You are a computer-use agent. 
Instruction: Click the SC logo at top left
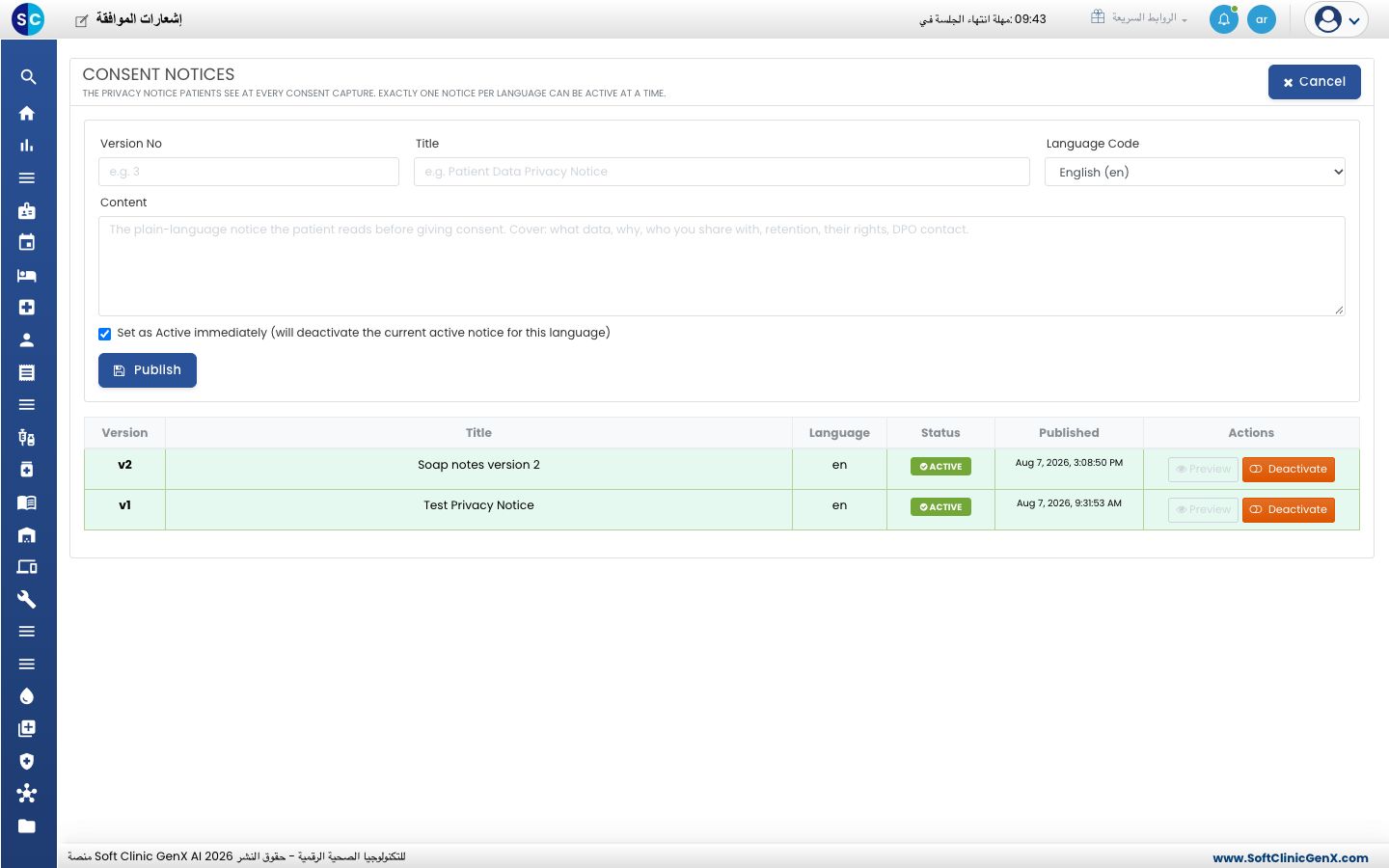[28, 18]
